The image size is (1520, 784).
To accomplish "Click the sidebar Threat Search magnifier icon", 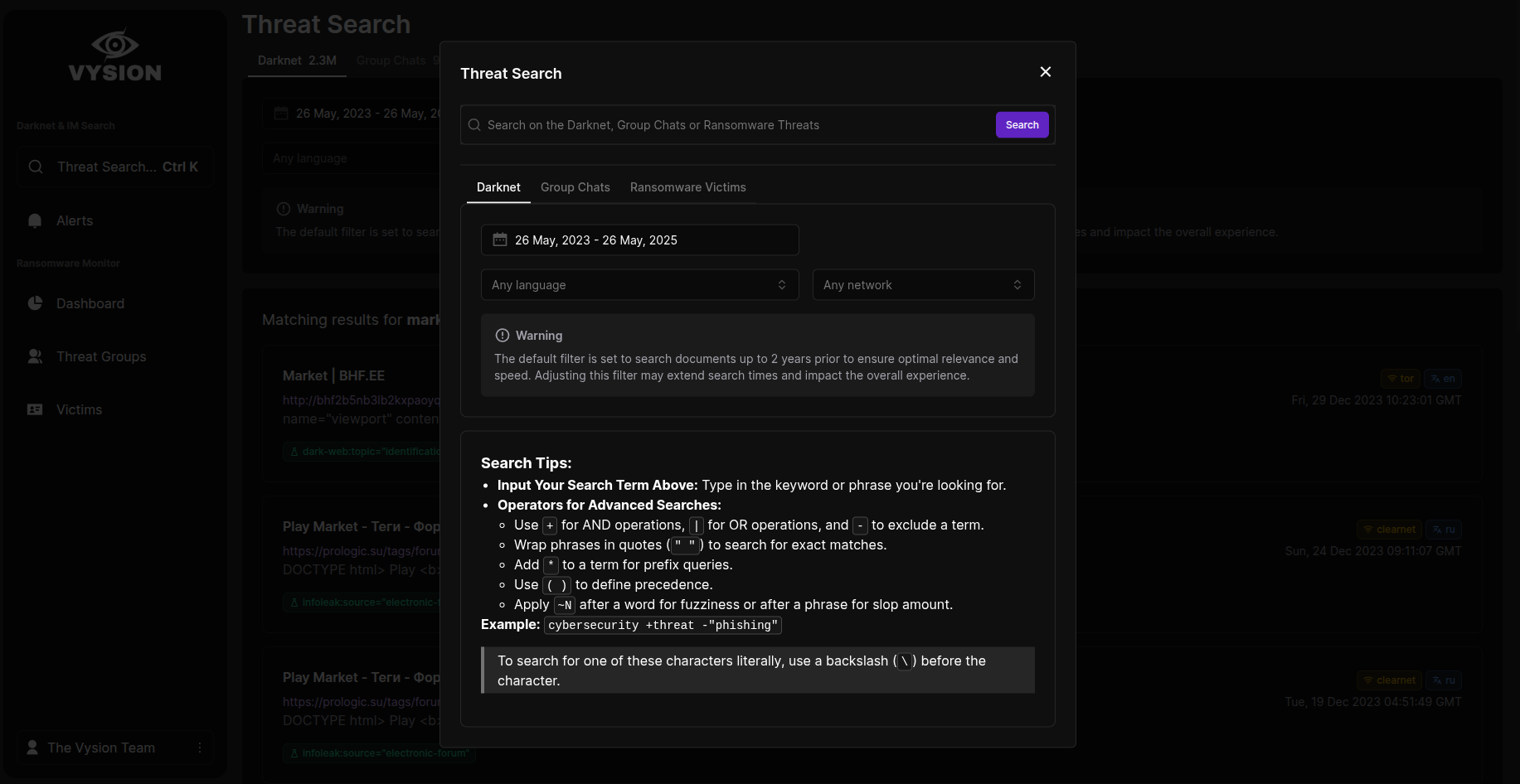I will tap(36, 167).
